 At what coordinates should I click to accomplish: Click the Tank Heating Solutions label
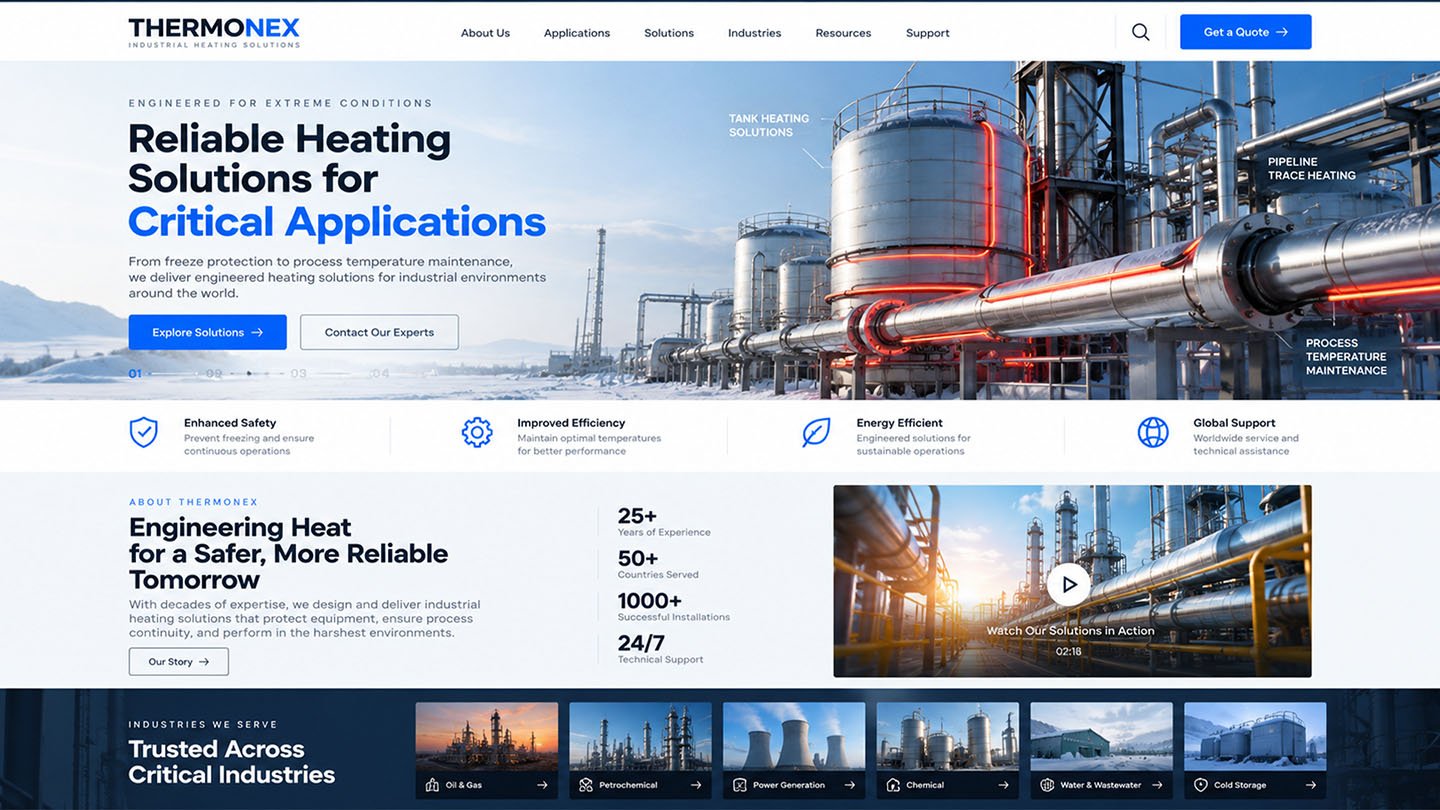768,125
